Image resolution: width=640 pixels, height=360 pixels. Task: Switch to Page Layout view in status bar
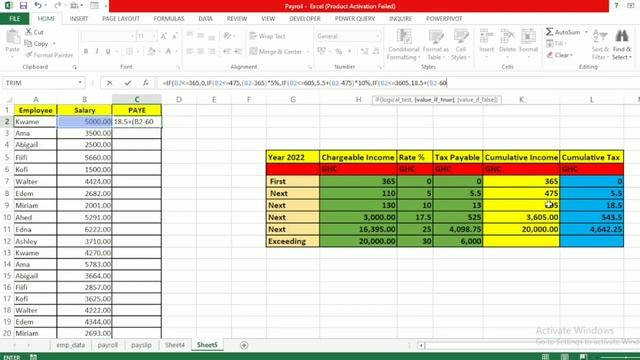(564, 357)
